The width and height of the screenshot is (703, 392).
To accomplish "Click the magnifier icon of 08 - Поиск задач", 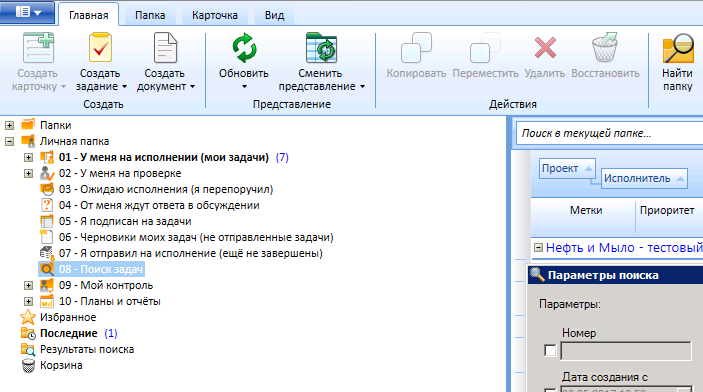I will point(47,269).
